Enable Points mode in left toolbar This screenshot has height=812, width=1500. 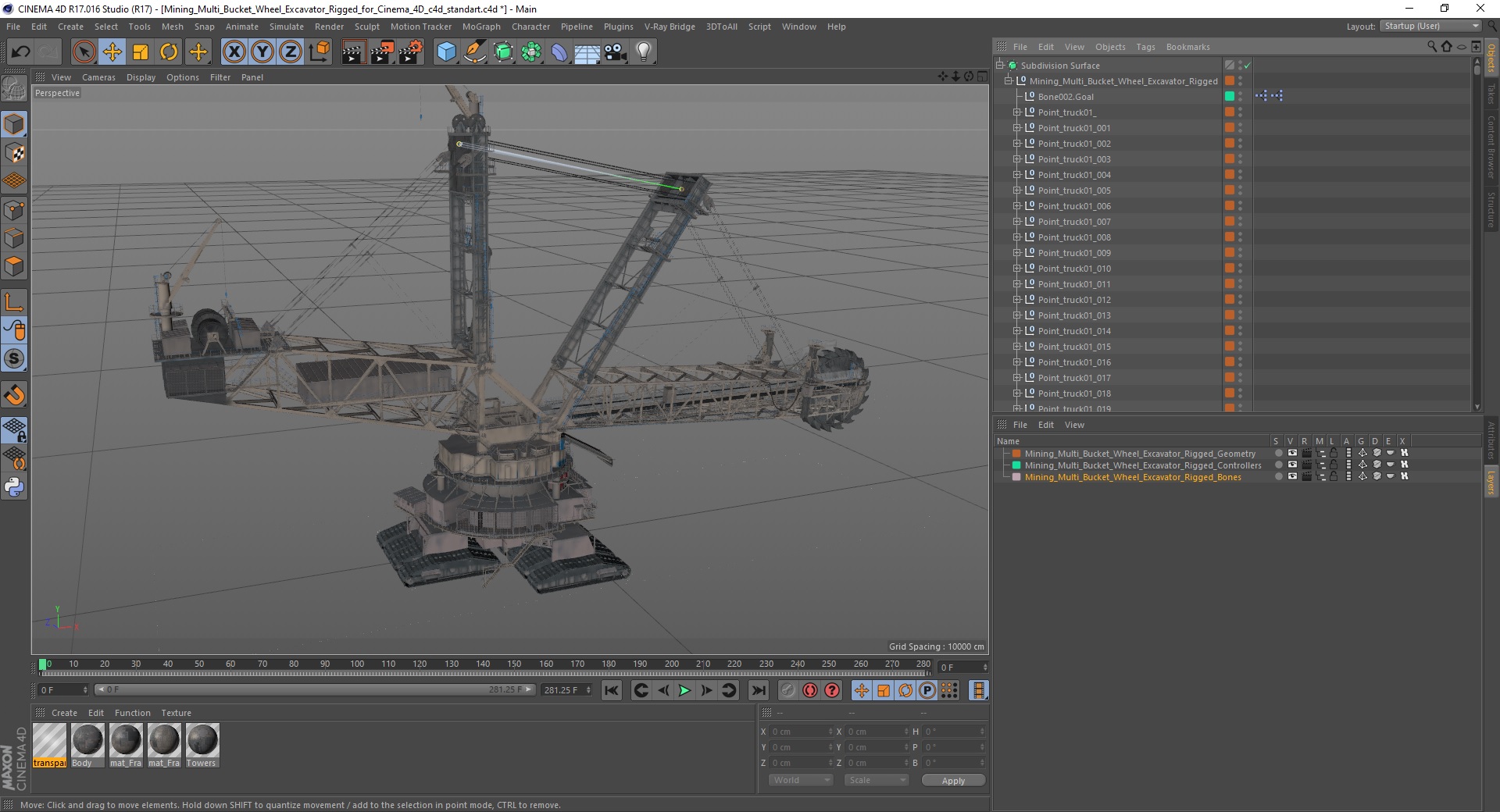pos(14,210)
